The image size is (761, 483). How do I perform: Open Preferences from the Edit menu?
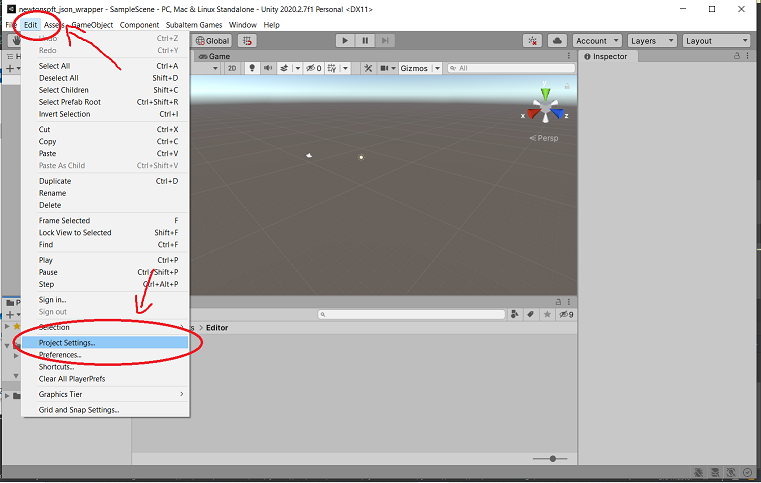coord(105,355)
